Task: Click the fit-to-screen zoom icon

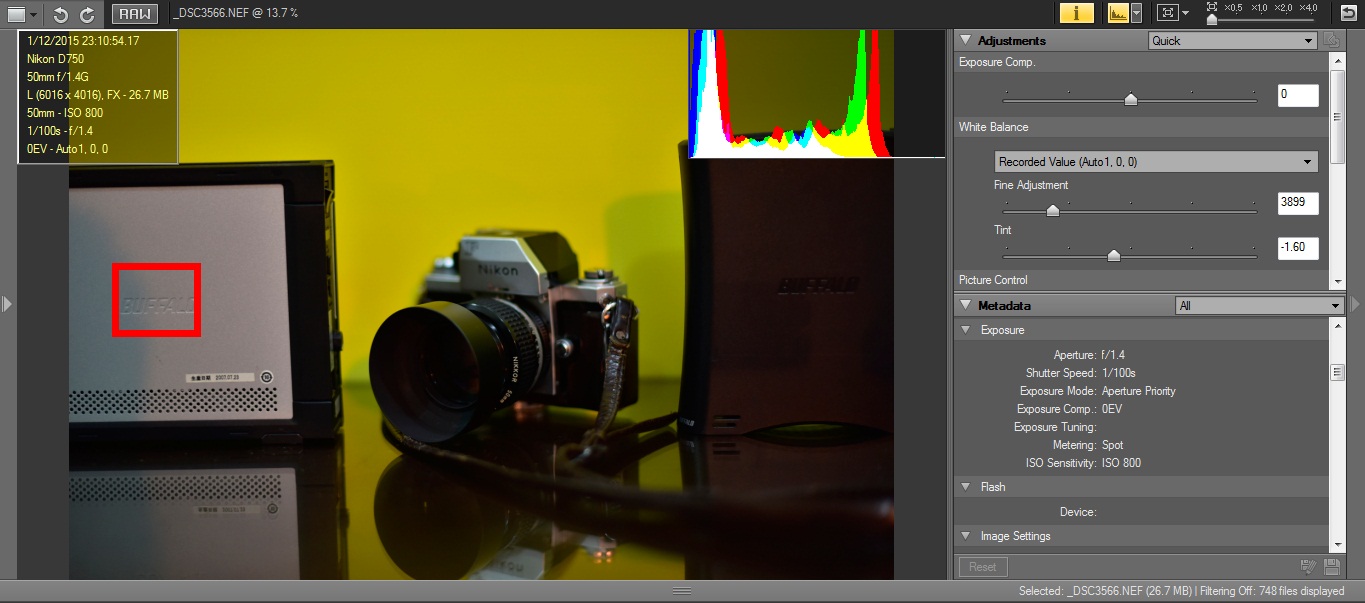Action: point(1166,13)
